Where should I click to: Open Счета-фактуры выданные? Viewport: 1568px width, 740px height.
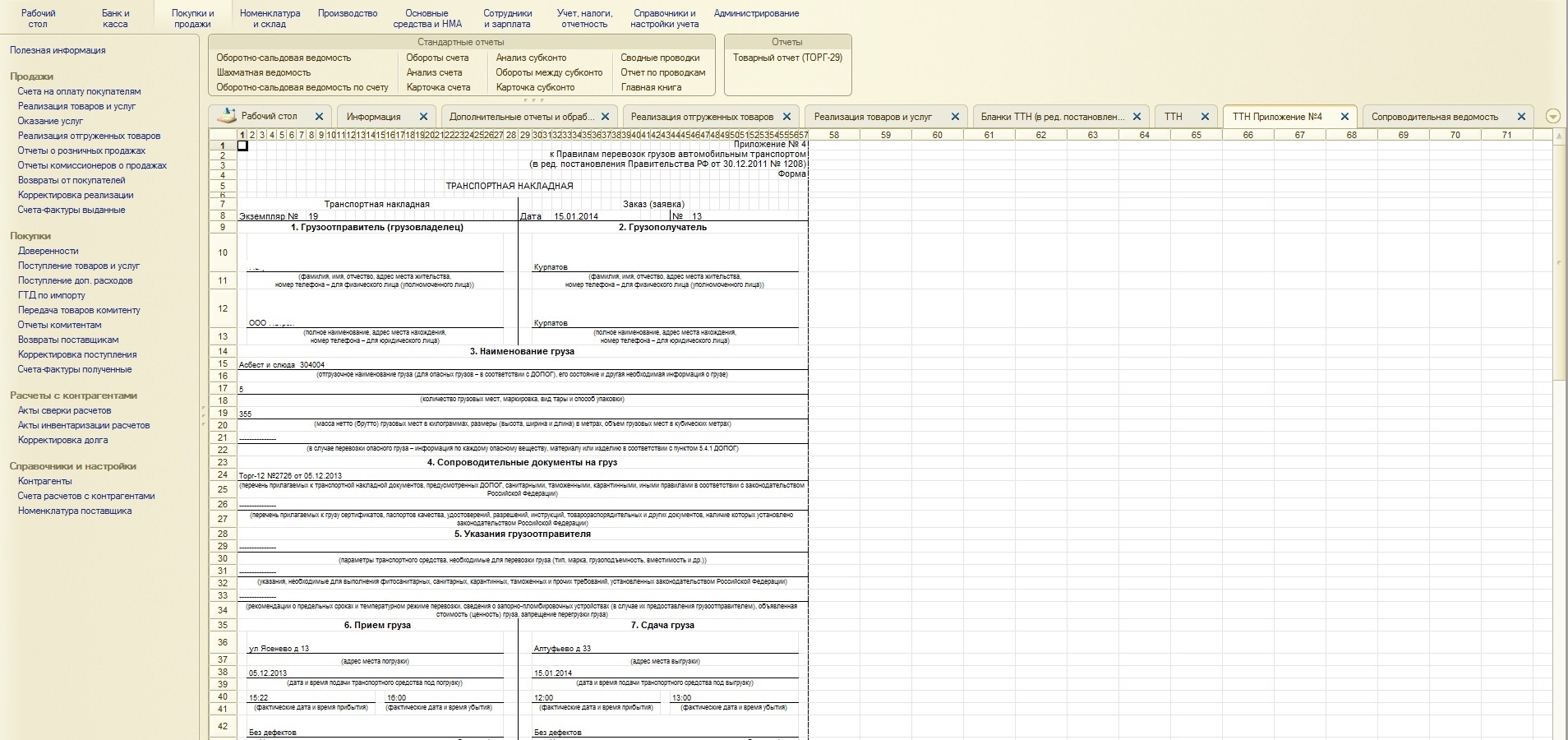71,210
